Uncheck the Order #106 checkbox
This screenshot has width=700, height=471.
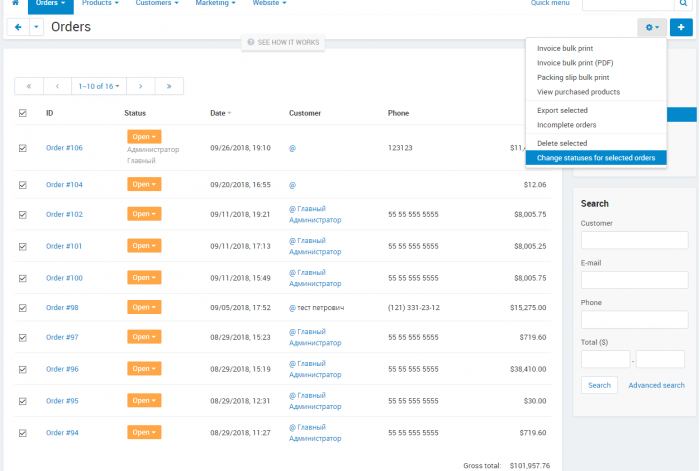(23, 148)
